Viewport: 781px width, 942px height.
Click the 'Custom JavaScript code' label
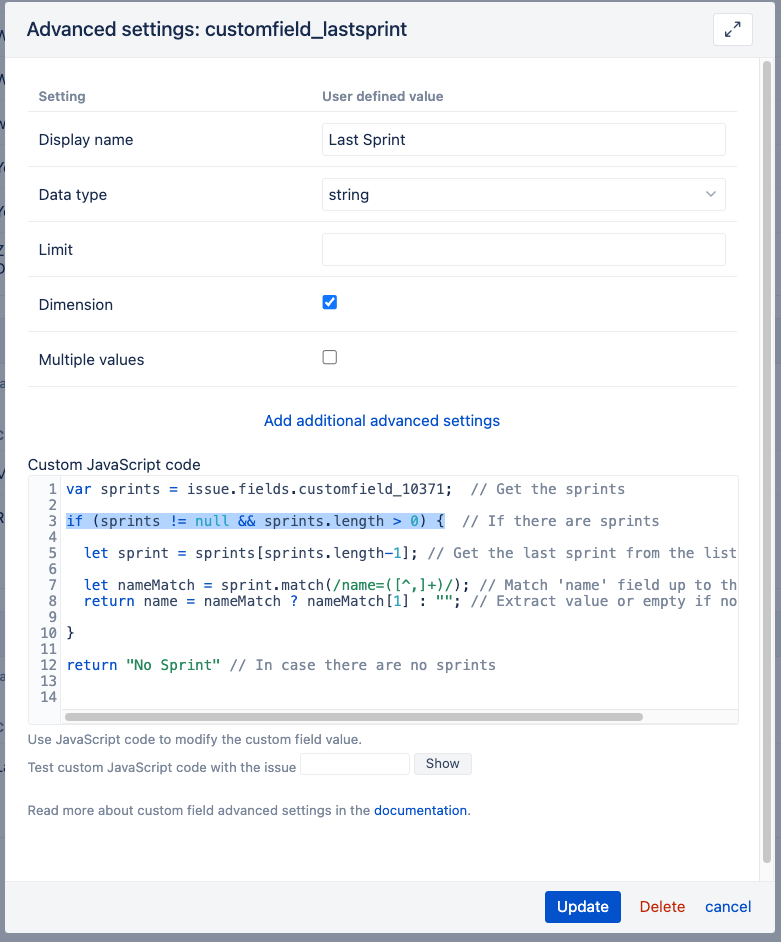114,464
